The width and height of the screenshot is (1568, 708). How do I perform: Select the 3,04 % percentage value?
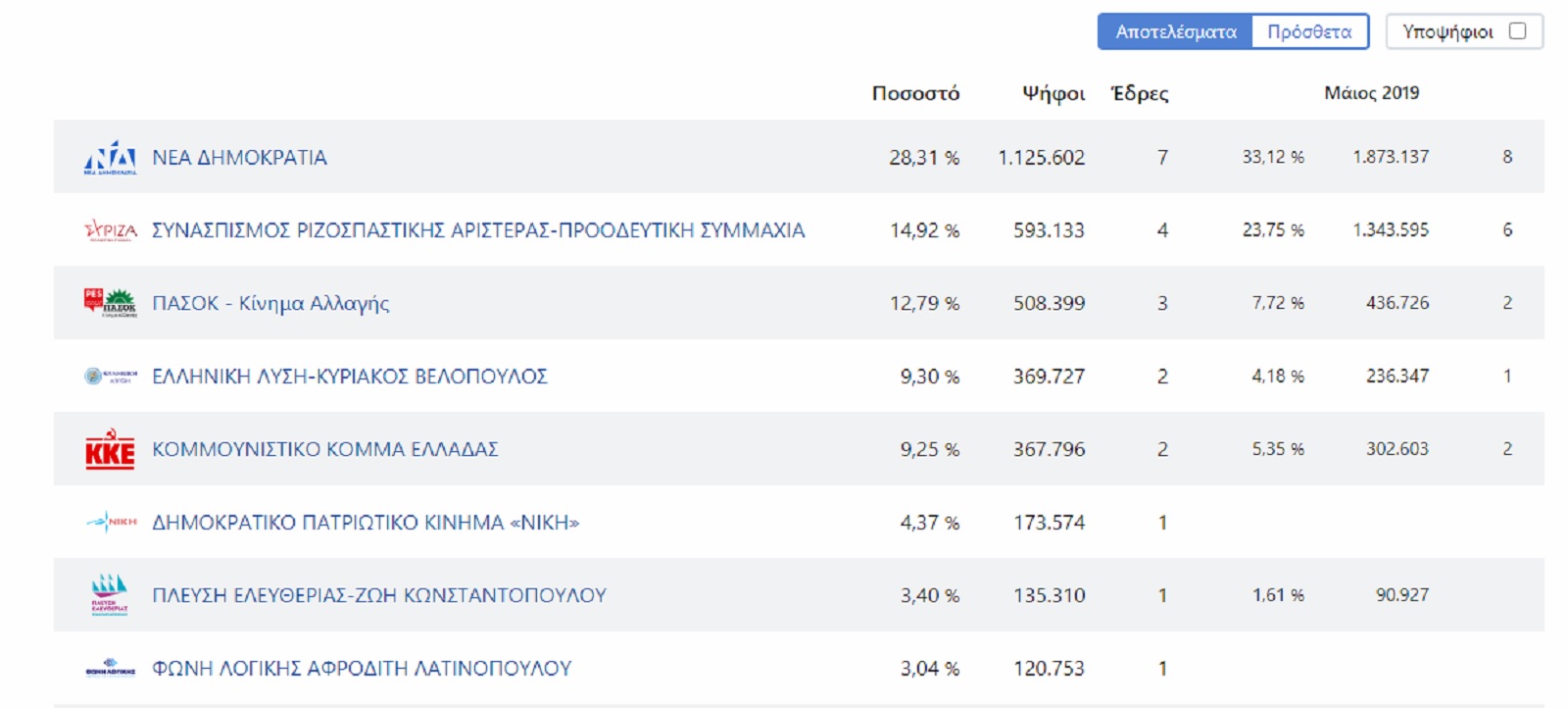coord(930,668)
